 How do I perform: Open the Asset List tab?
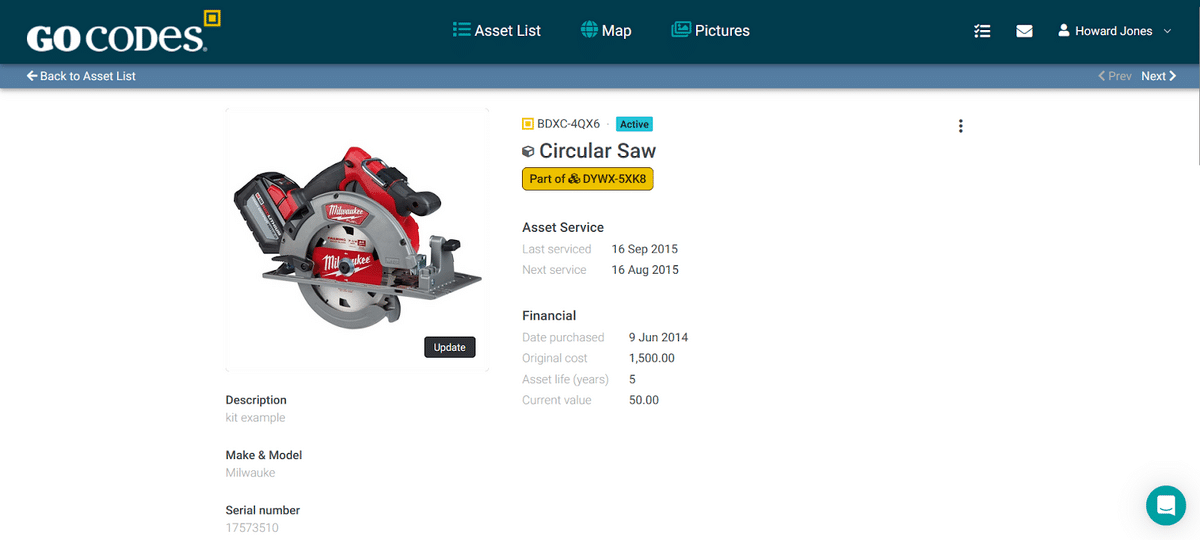(x=497, y=30)
